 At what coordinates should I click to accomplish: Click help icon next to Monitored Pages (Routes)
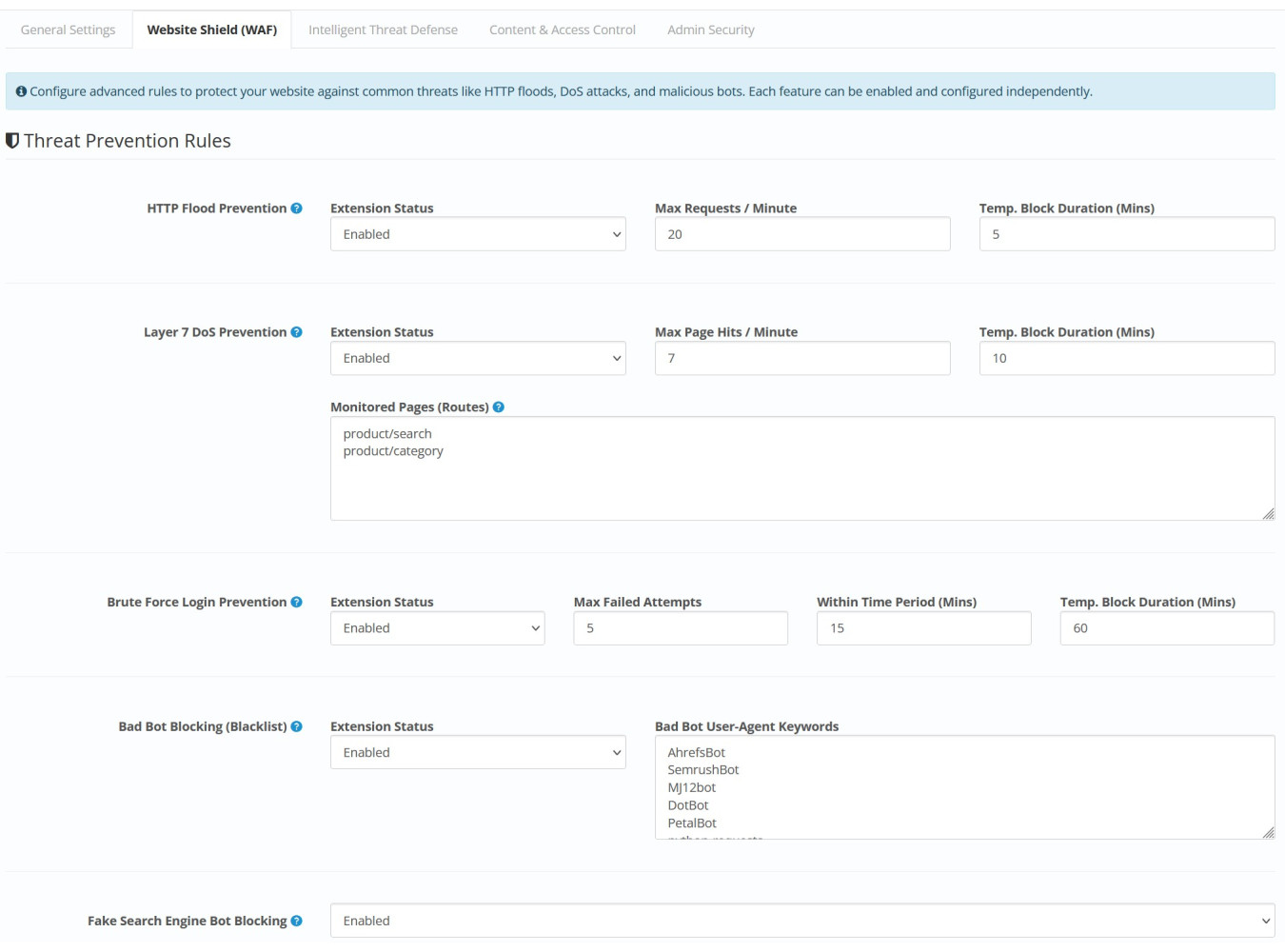(499, 407)
